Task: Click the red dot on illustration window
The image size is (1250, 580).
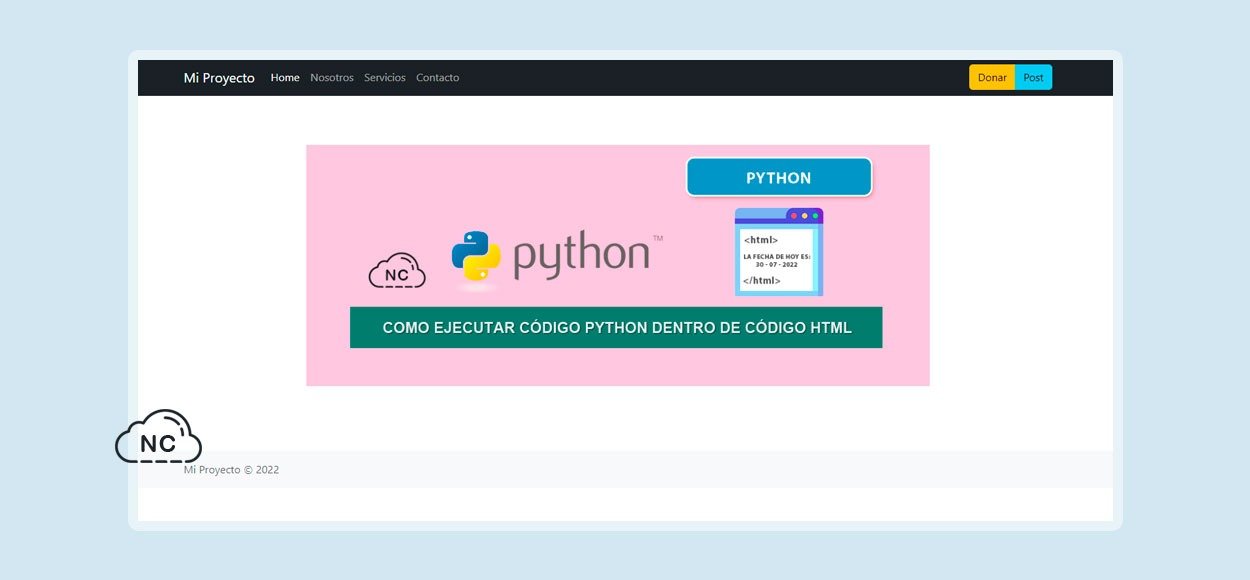Action: (794, 216)
